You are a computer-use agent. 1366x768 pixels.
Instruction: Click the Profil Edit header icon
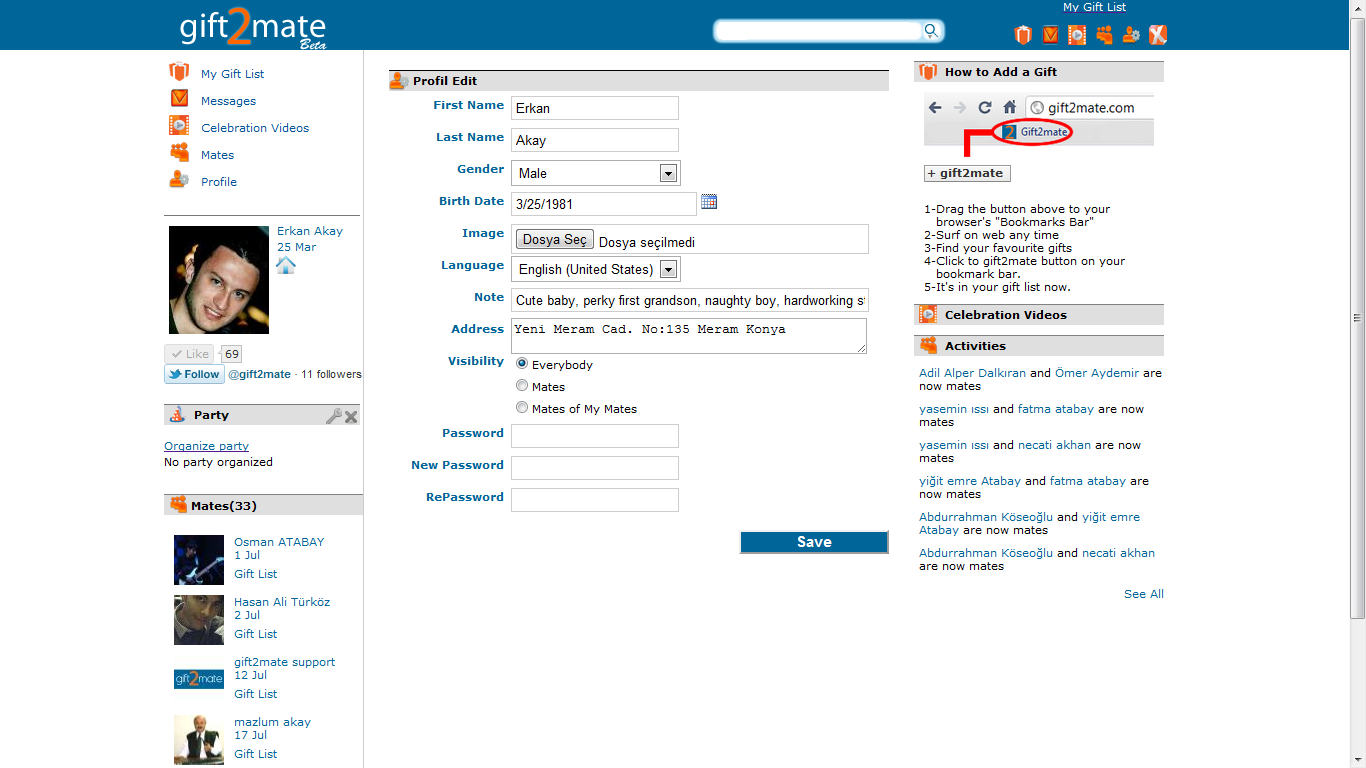[399, 81]
